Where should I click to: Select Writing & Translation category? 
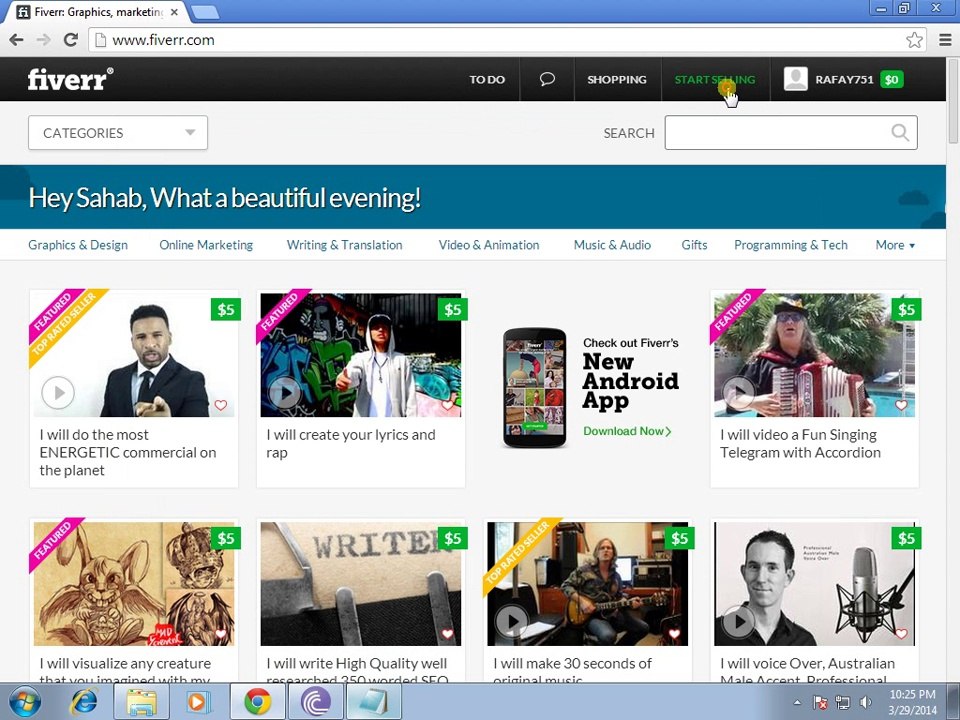point(345,245)
